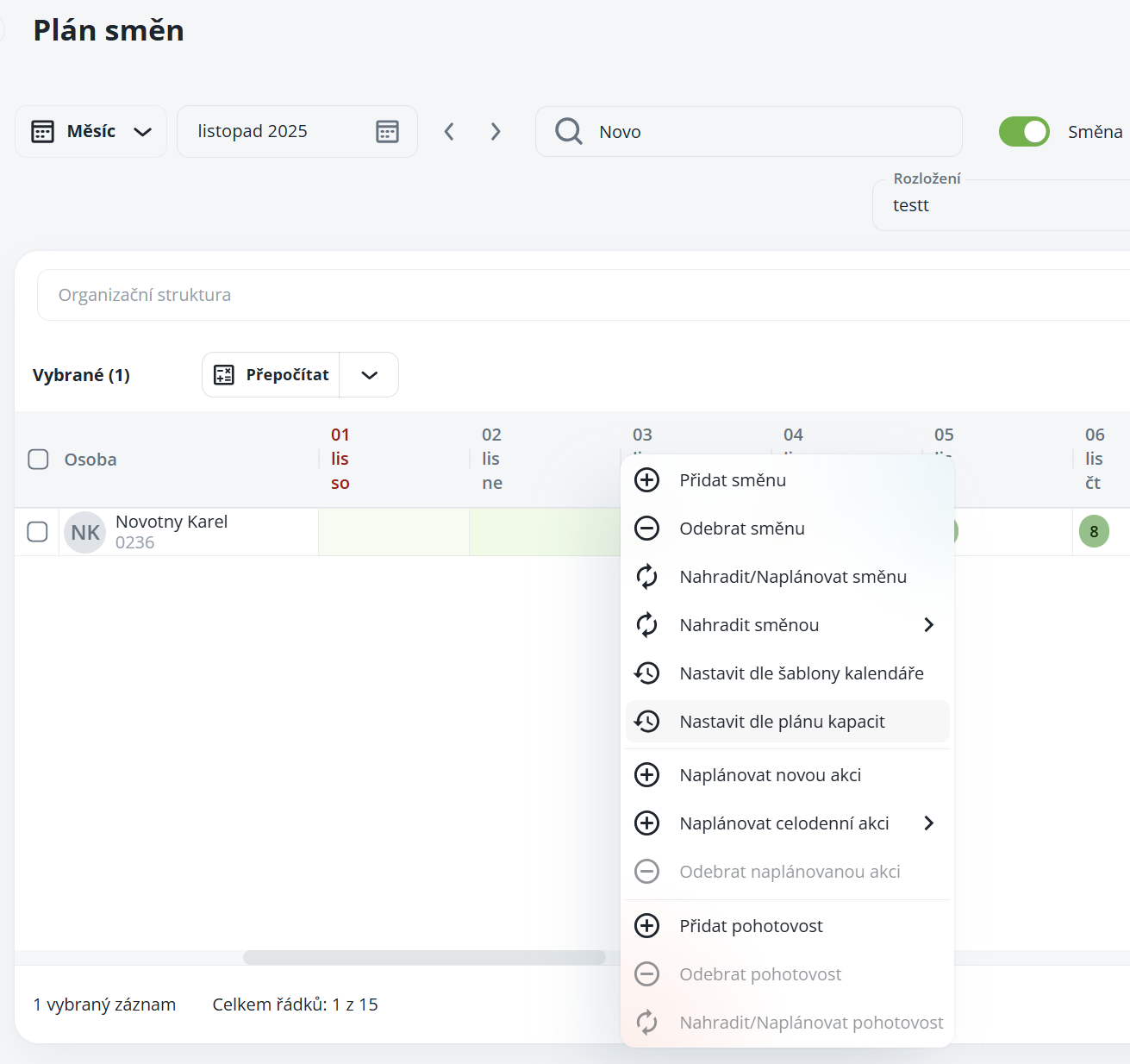1130x1064 pixels.
Task: Choose Naplánovat novou akci from menu
Action: [x=770, y=775]
